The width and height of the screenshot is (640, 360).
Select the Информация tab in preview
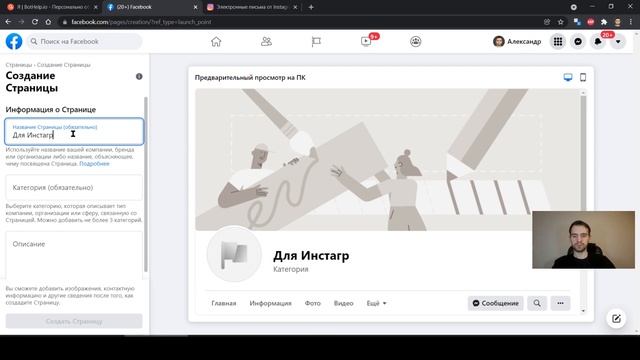[271, 303]
